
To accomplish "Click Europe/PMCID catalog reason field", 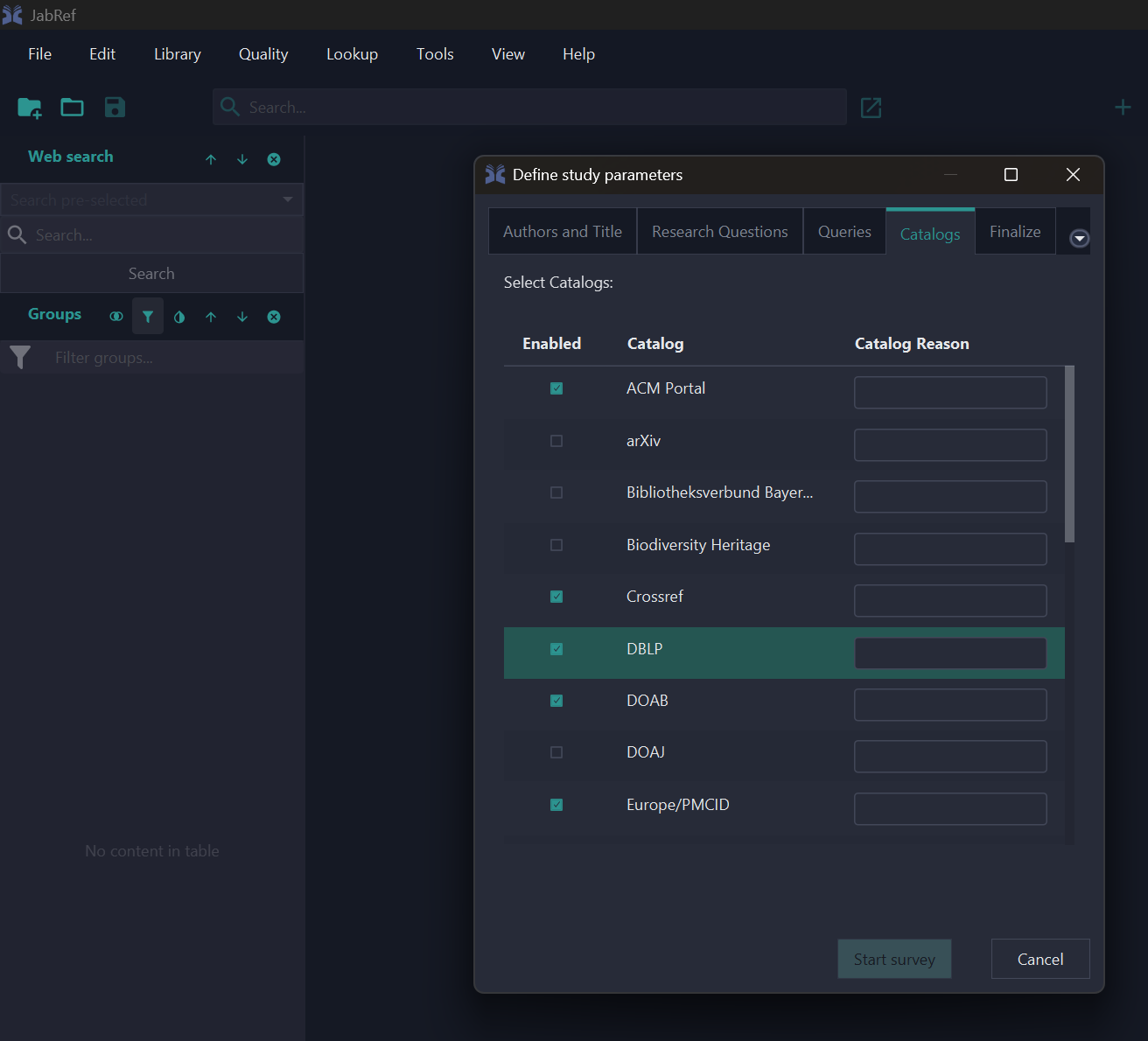I will 950,808.
